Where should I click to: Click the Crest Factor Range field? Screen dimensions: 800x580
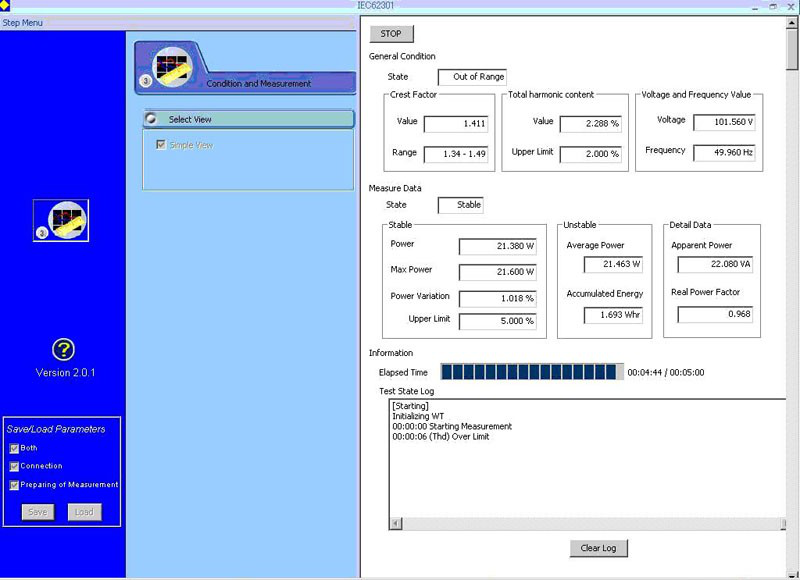pyautogui.click(x=456, y=154)
